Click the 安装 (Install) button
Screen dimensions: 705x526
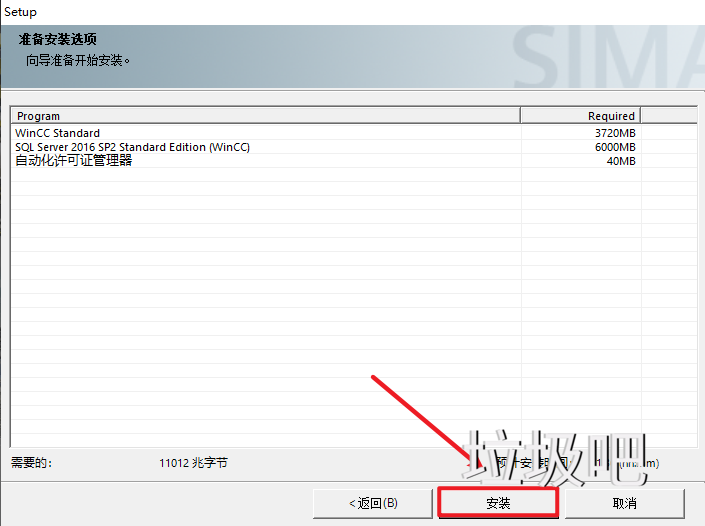(497, 503)
